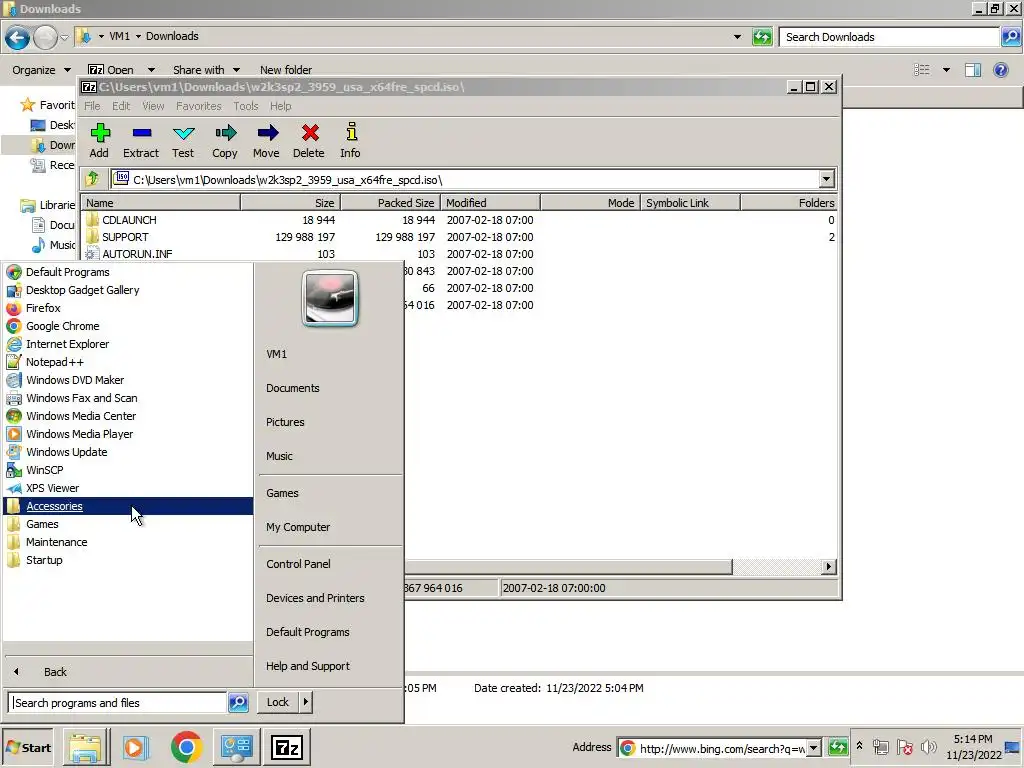The width and height of the screenshot is (1024, 768).
Task: Select the Copy tool in 7-Zip
Action: click(x=225, y=140)
